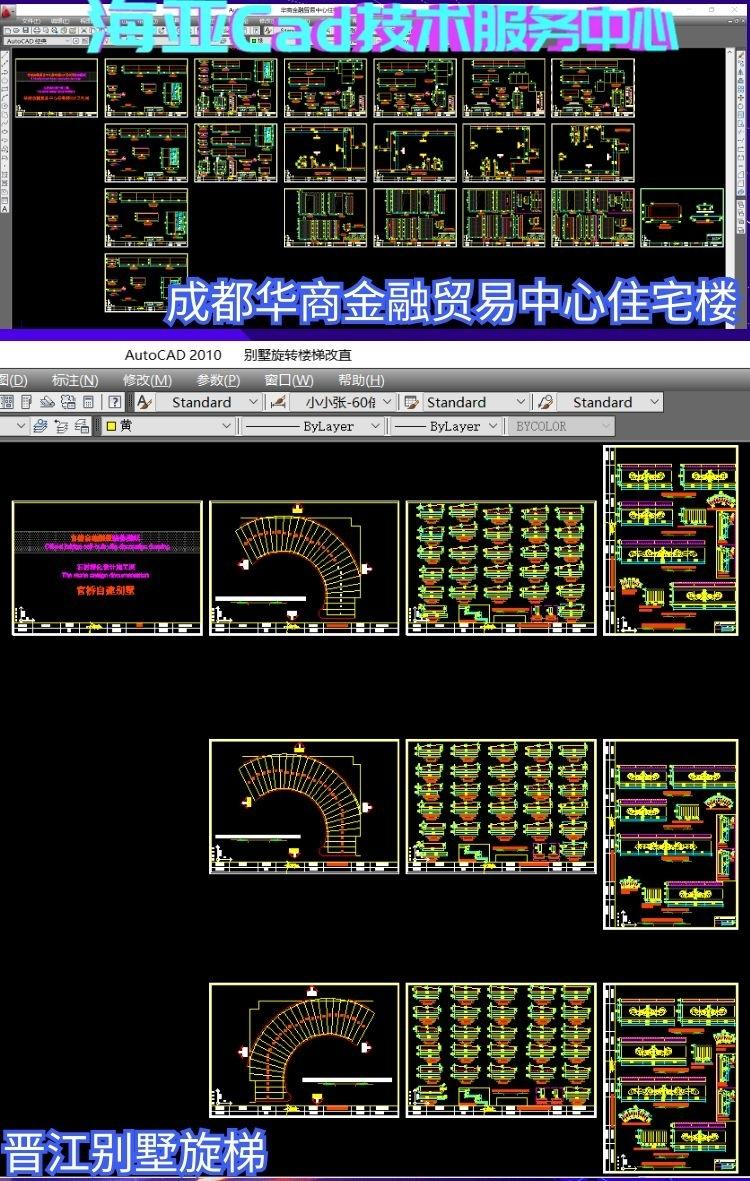Screen dimensions: 750x1181
Task: Click the magenta-text title sheet in the drawing
Action: pos(107,567)
